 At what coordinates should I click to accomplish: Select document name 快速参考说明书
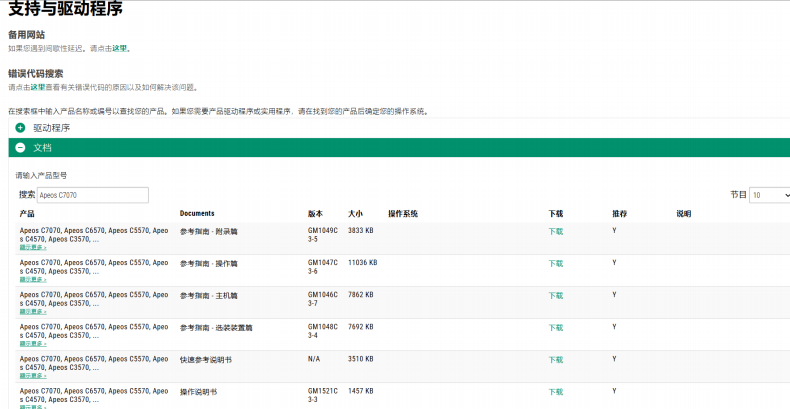pyautogui.click(x=206, y=360)
